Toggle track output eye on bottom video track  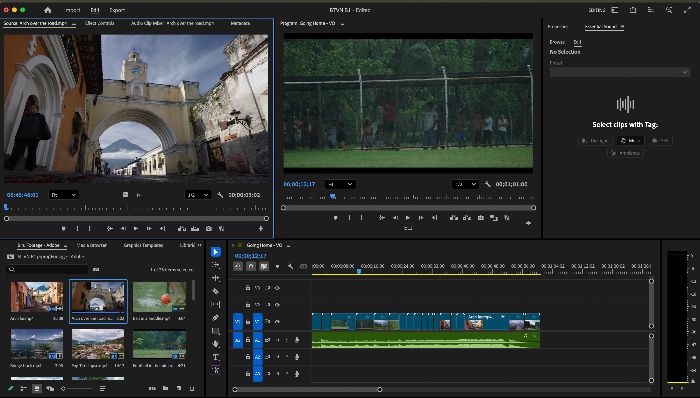[x=277, y=321]
